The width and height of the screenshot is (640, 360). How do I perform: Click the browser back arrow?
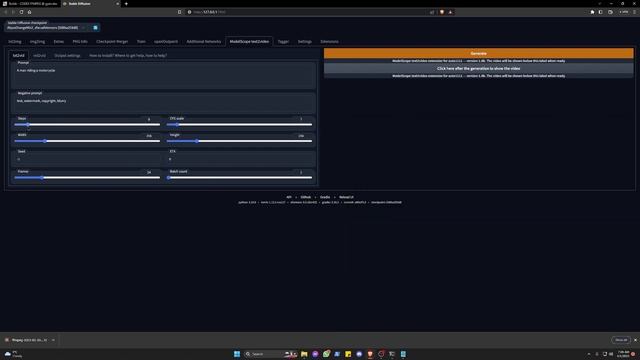[6, 12]
